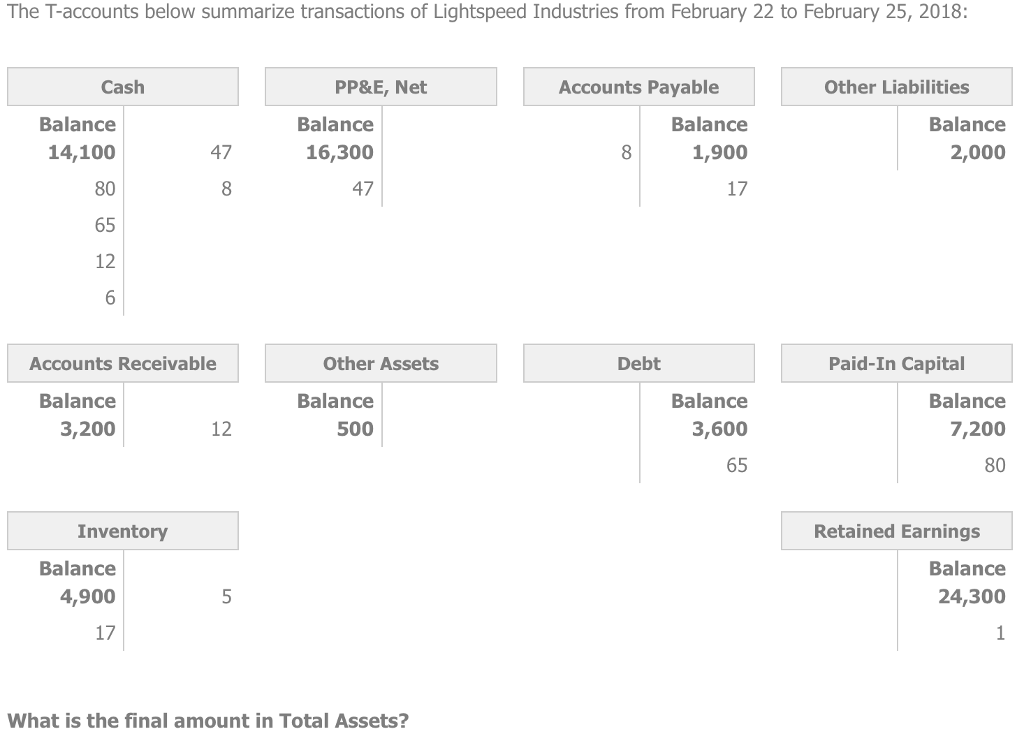Select the Cash balance 14,100
This screenshot has height=750, width=1024.
82,152
